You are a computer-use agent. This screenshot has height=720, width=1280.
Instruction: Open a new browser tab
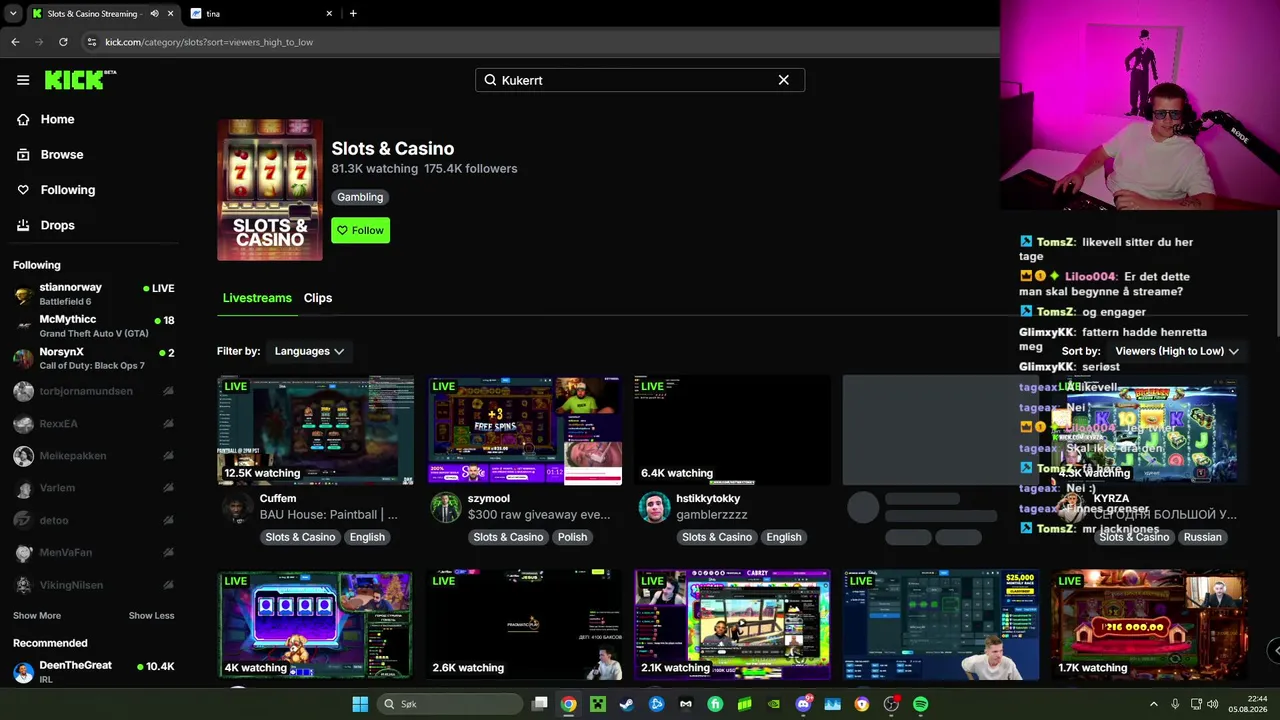[353, 14]
